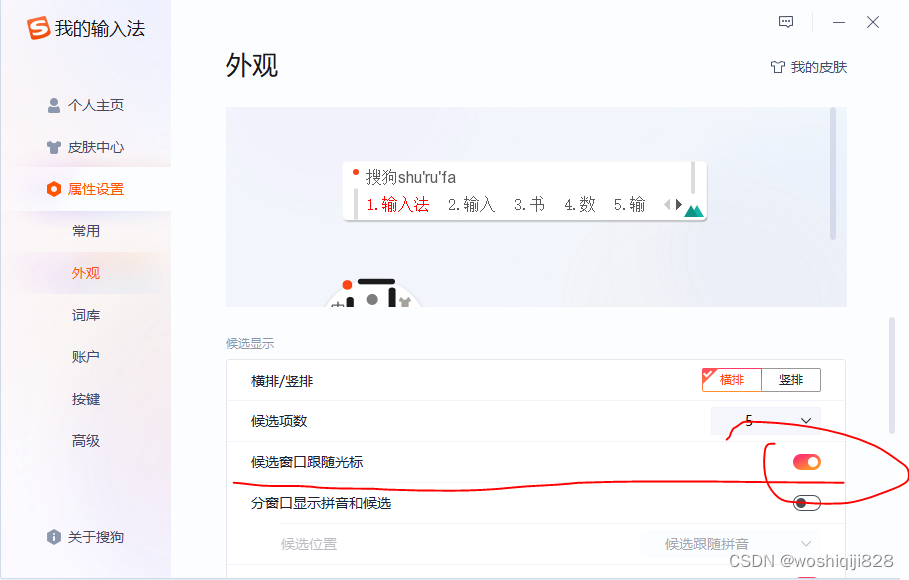Open the 候选项数 dropdown showing 5
This screenshot has height=580, width=909.
(766, 420)
